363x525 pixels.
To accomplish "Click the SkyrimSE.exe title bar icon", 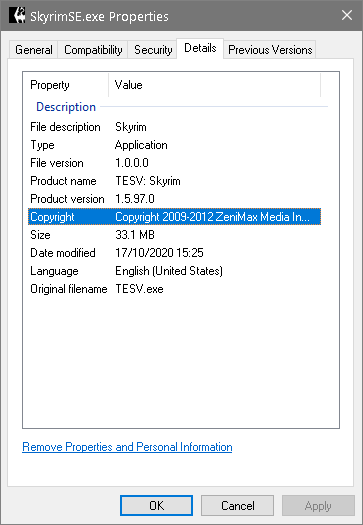I will click(x=17, y=15).
